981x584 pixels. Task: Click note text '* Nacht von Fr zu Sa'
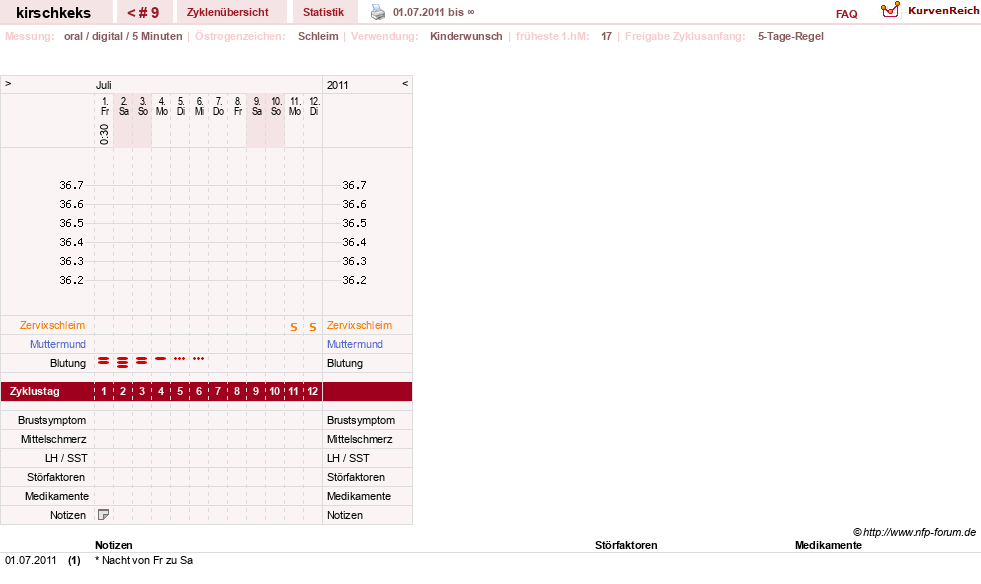[144, 560]
